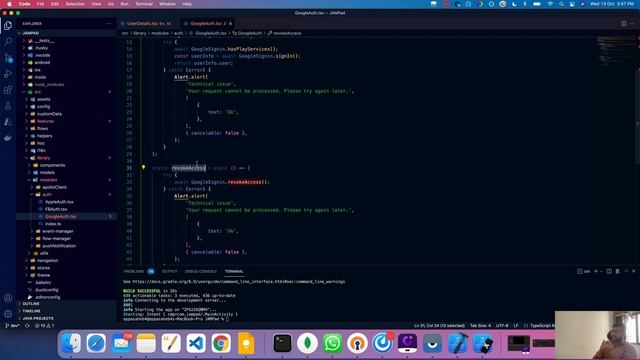The image size is (640, 360).
Task: Open the Docker whale view in activity bar
Action: pos(8,138)
